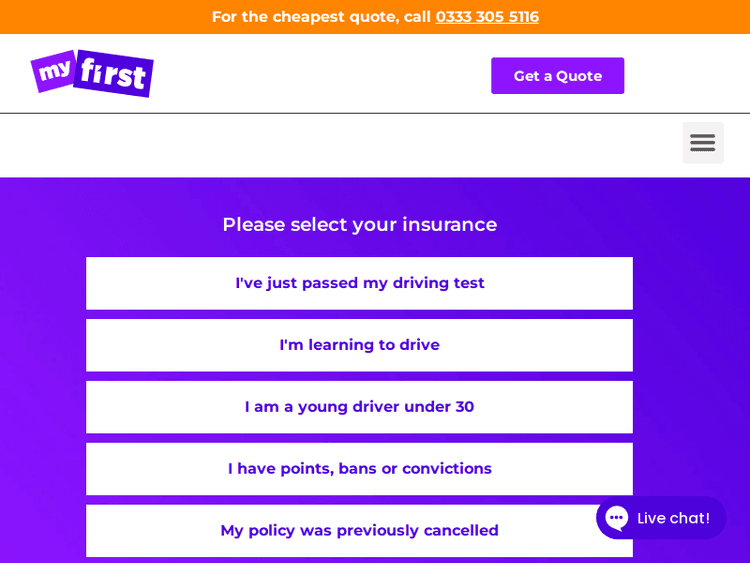Open the 'Live chat!' text label
The width and height of the screenshot is (750, 563).
(673, 518)
